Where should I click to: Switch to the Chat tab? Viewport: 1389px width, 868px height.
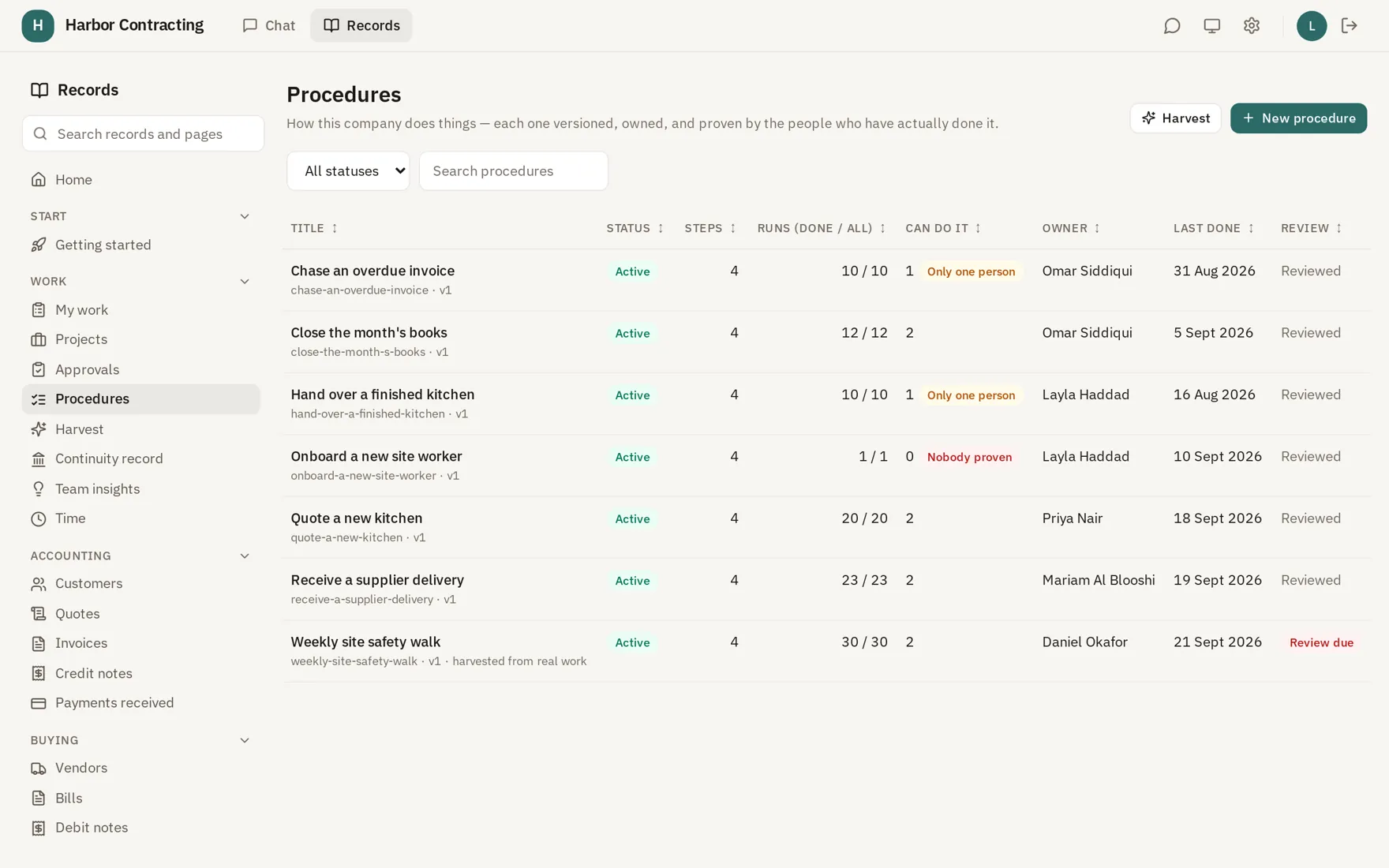coord(269,25)
